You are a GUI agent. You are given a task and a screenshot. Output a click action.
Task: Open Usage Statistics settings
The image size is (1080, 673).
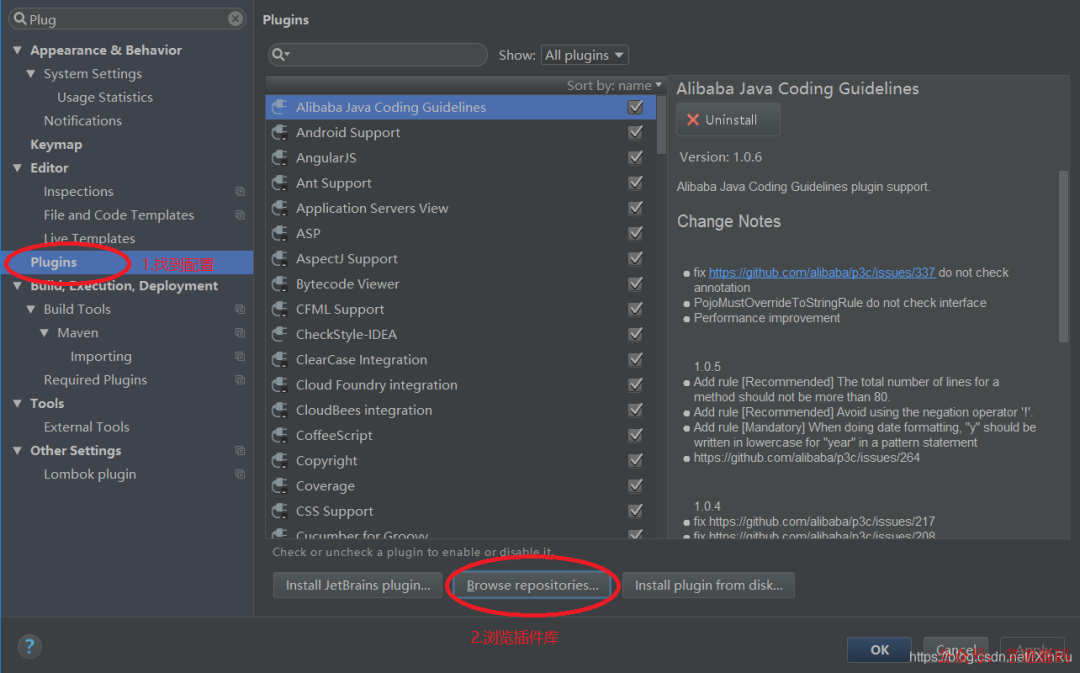pos(105,97)
